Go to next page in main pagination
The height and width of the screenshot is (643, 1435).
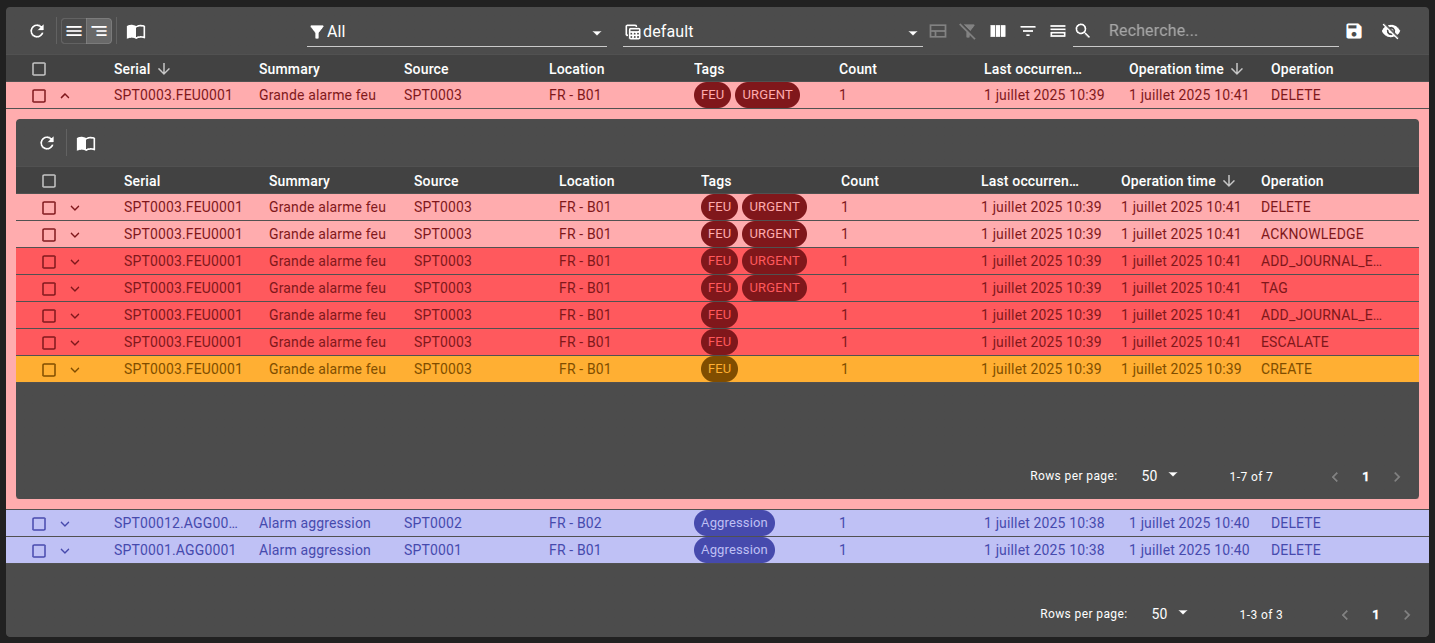1407,614
